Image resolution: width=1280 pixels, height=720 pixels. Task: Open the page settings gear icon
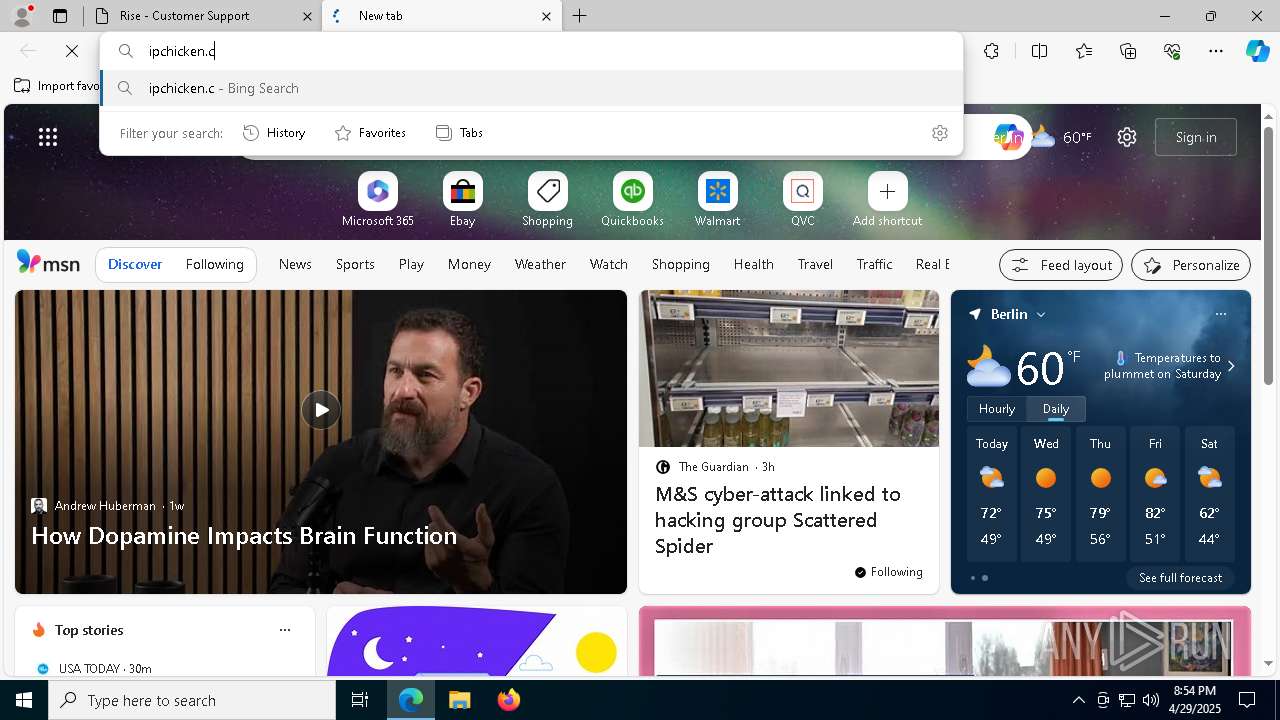click(1127, 137)
